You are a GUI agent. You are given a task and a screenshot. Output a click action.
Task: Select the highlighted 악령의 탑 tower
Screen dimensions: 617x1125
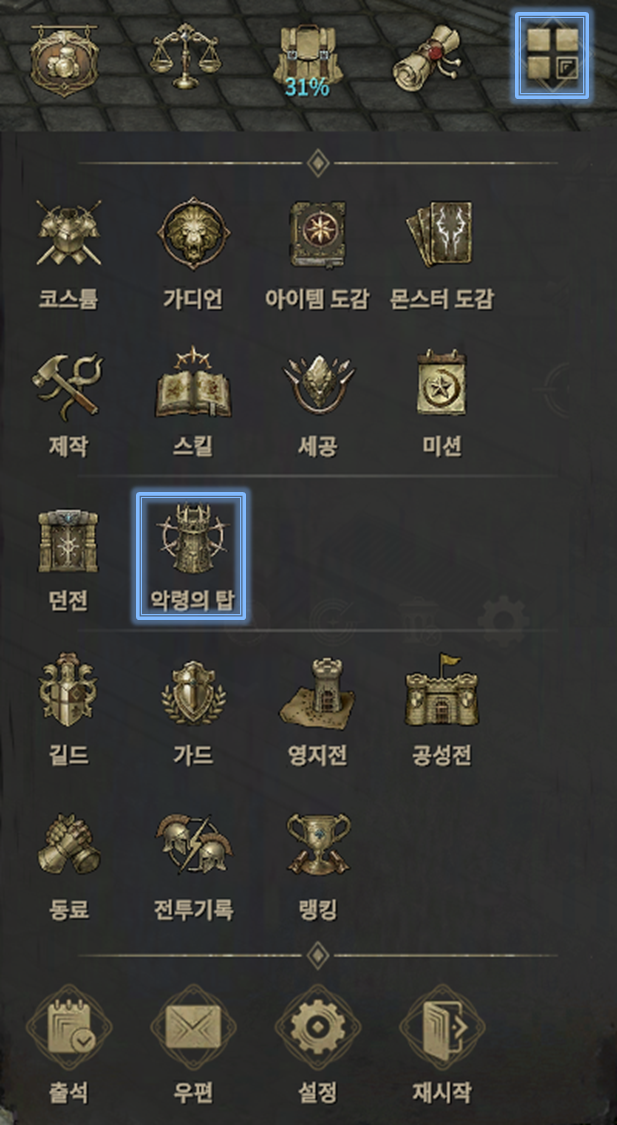tap(192, 556)
